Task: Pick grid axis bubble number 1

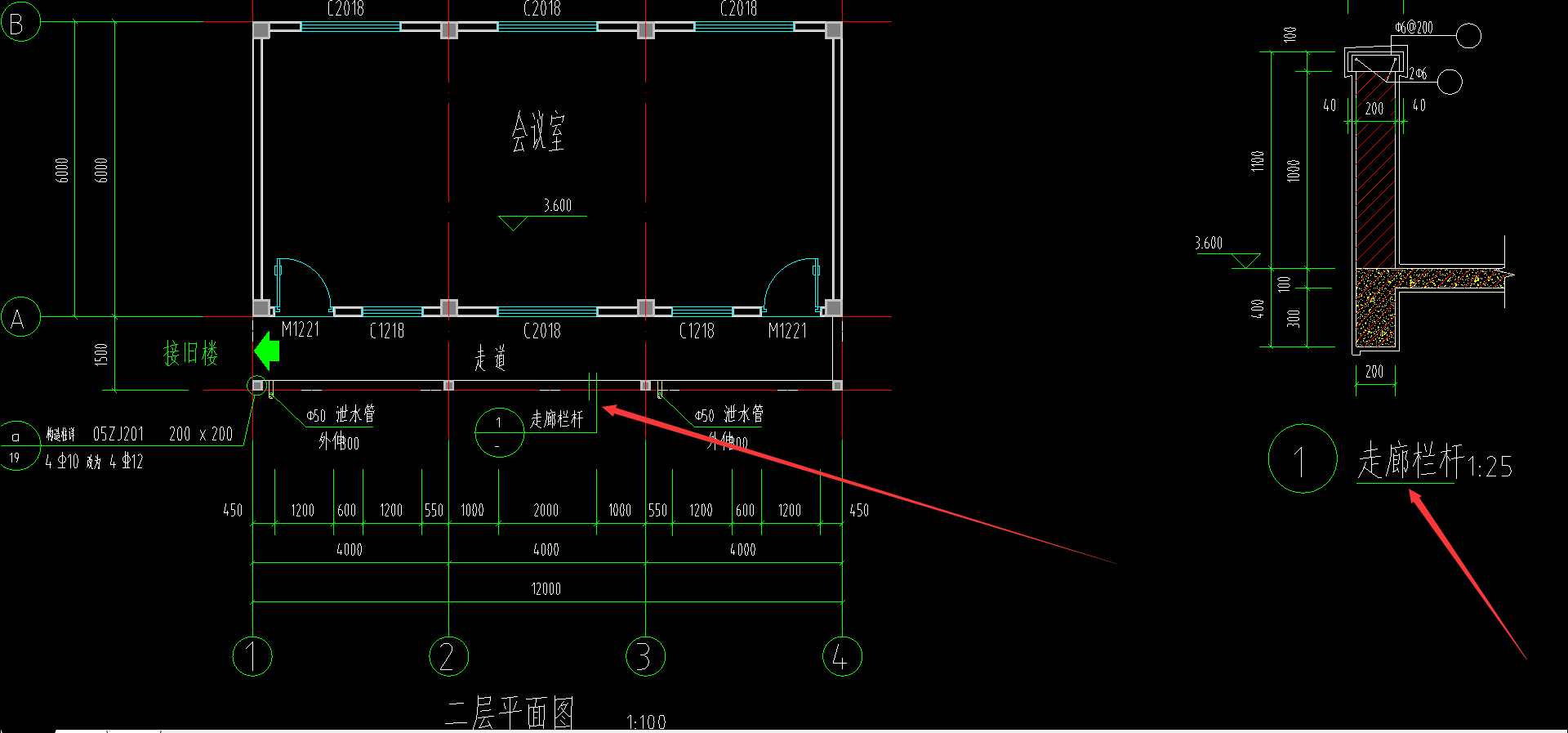Action: coord(252,656)
